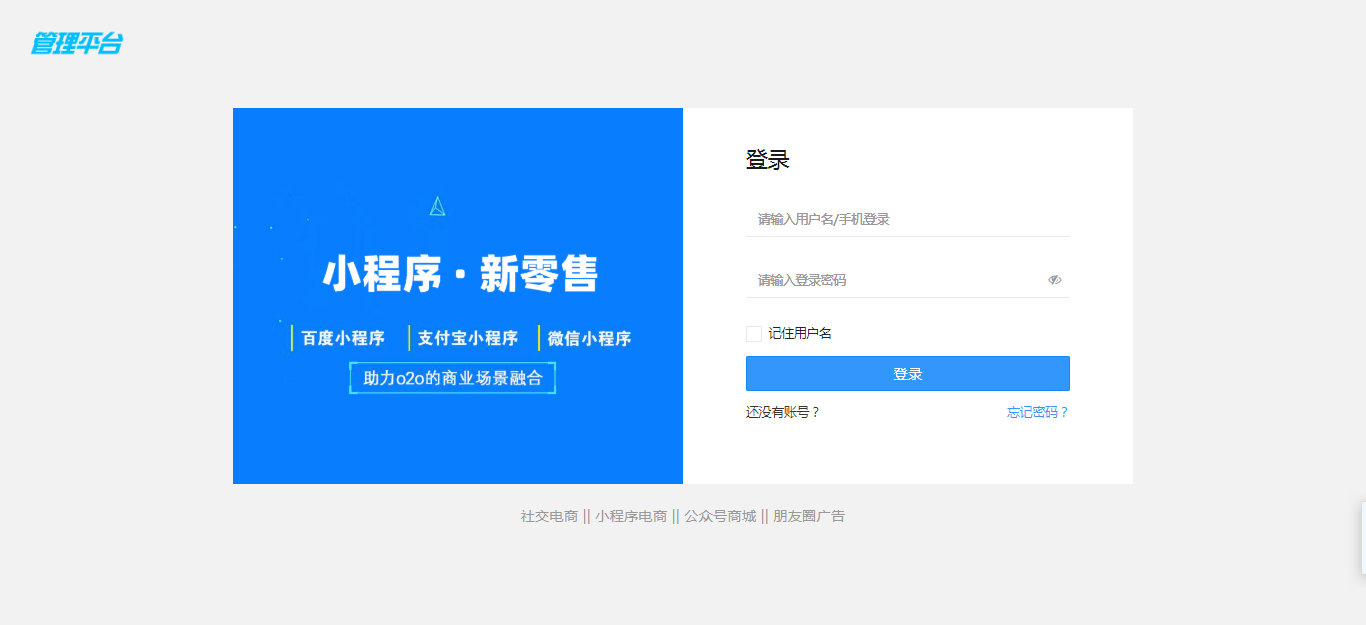Click the 支付宝小程序 banner text
The width and height of the screenshot is (1366, 625).
[468, 338]
